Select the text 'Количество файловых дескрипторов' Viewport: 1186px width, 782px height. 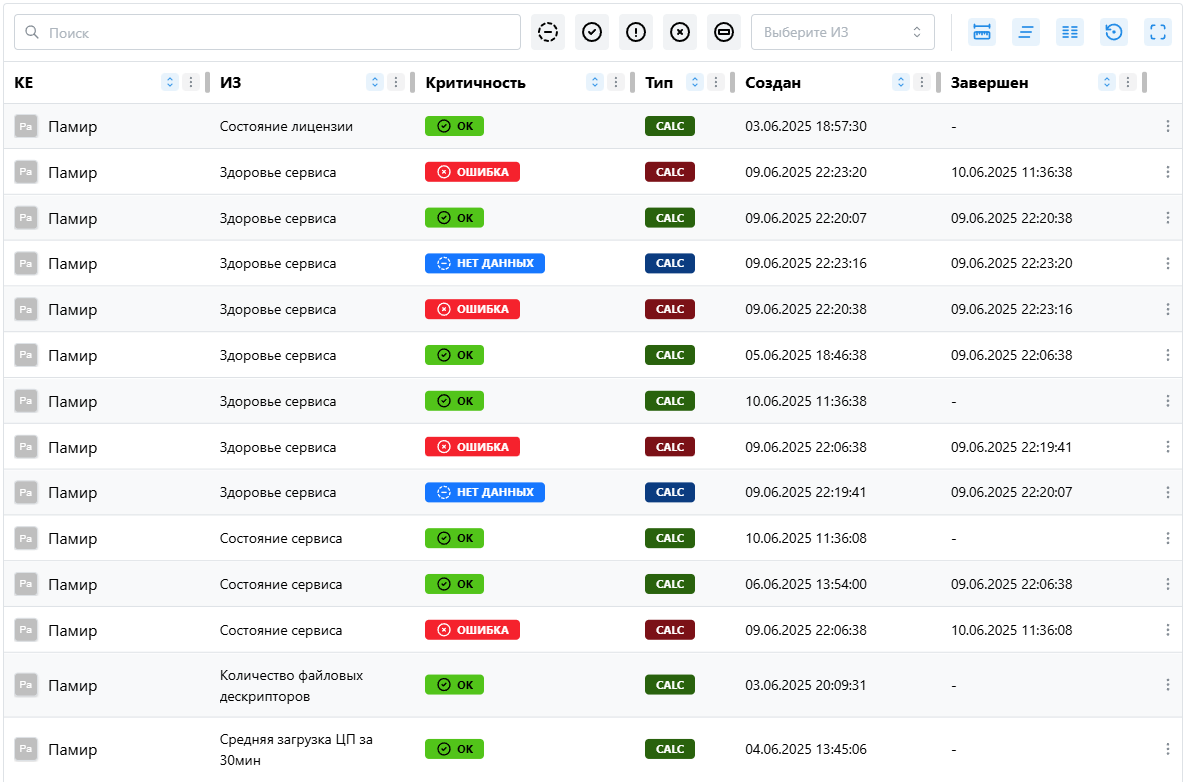291,685
